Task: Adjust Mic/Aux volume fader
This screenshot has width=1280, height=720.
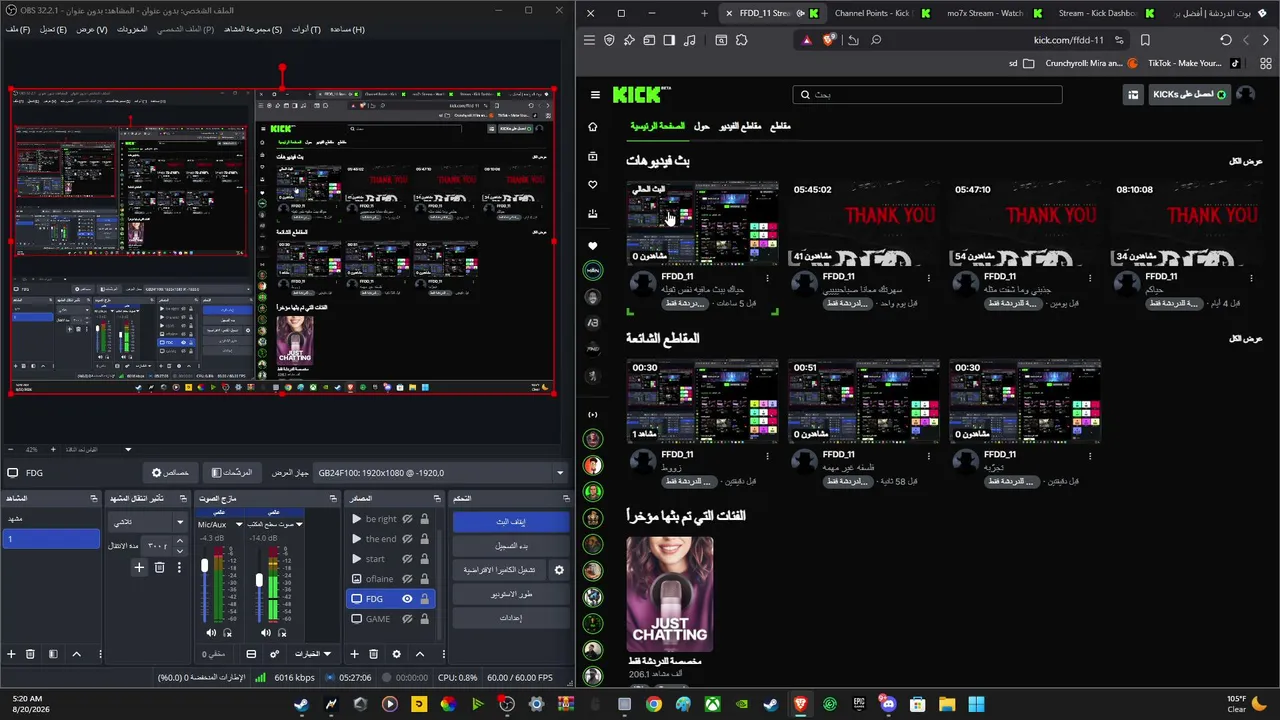Action: [205, 566]
